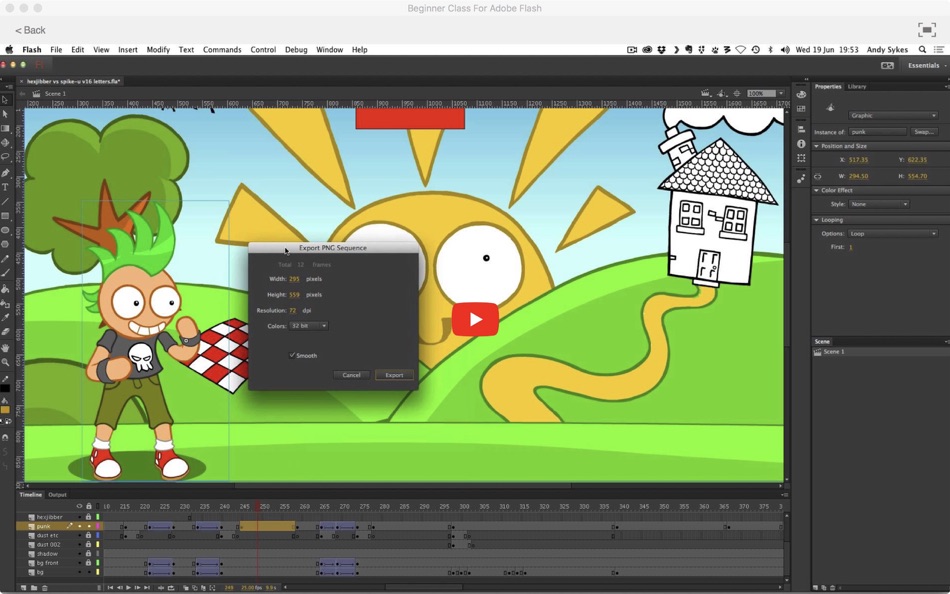Add a new layer in timeline
The width and height of the screenshot is (950, 594).
click(24, 587)
